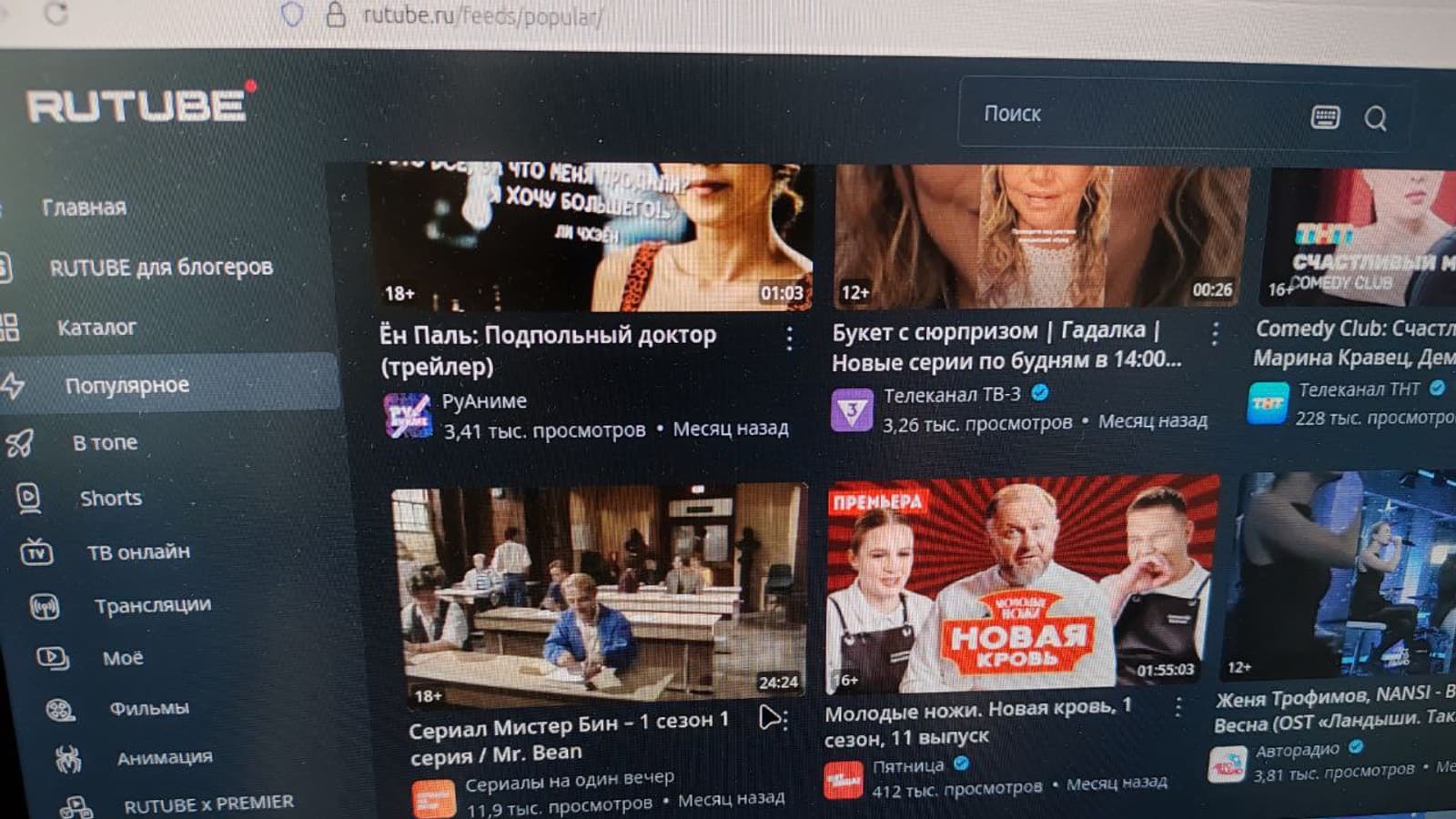The width and height of the screenshot is (1456, 819).
Task: Open the Телеканал ТНТ channel avatar
Action: coord(1268,403)
